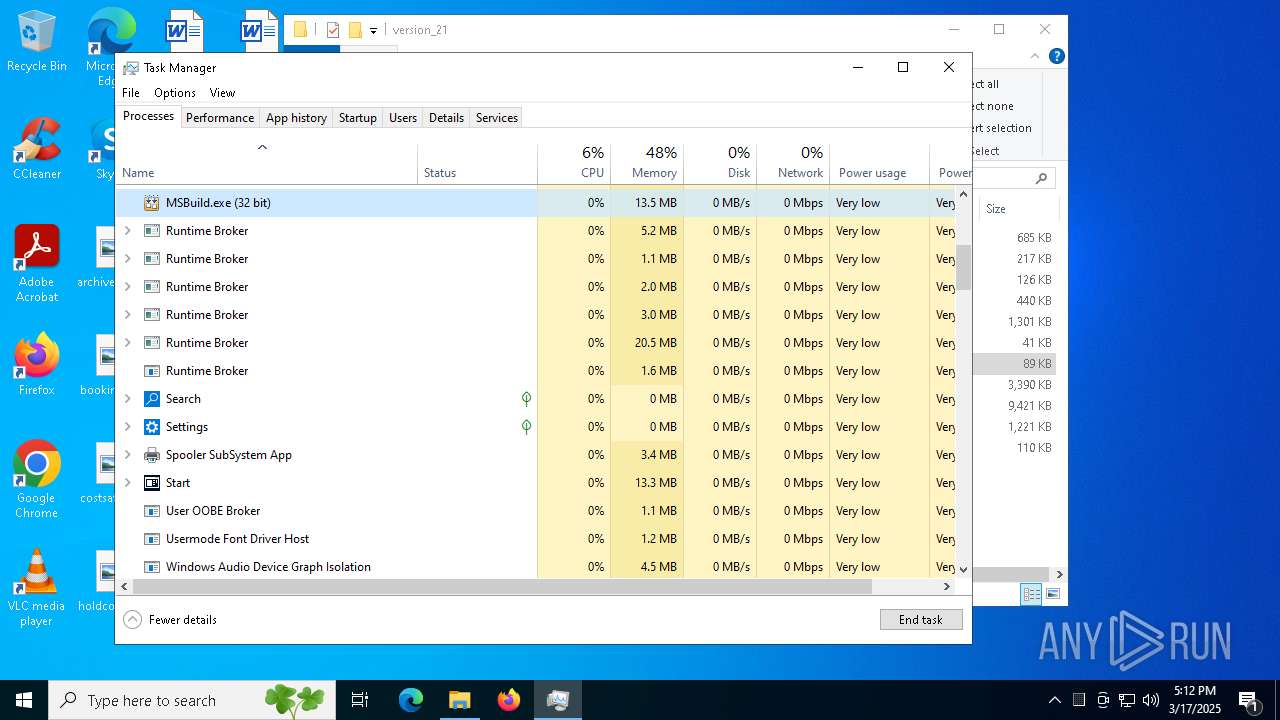Screen dimensions: 1280x720
Task: Open Recycle Bin on desktop
Action: click(x=37, y=42)
